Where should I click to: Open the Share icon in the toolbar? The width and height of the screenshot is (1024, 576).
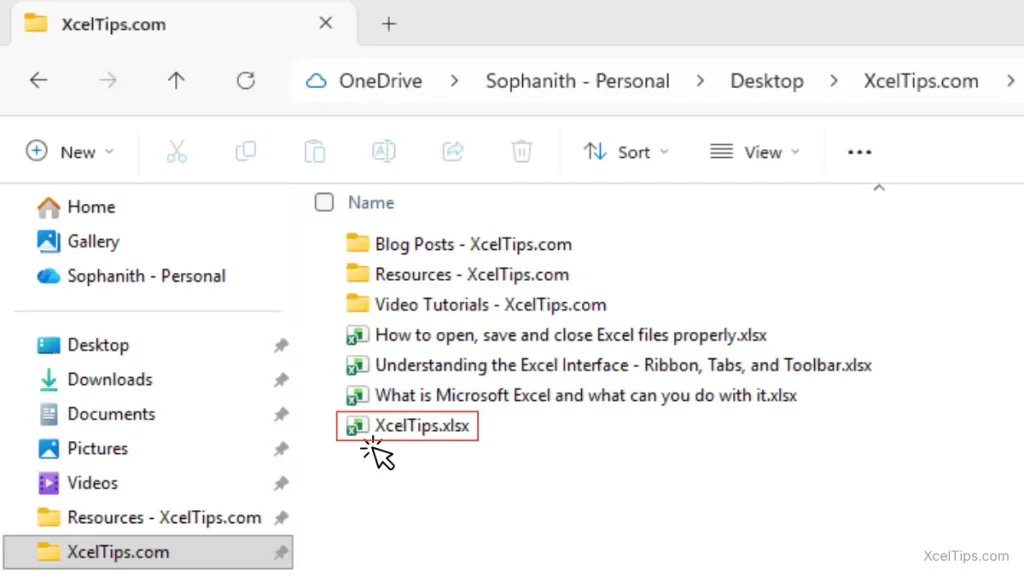(x=452, y=151)
